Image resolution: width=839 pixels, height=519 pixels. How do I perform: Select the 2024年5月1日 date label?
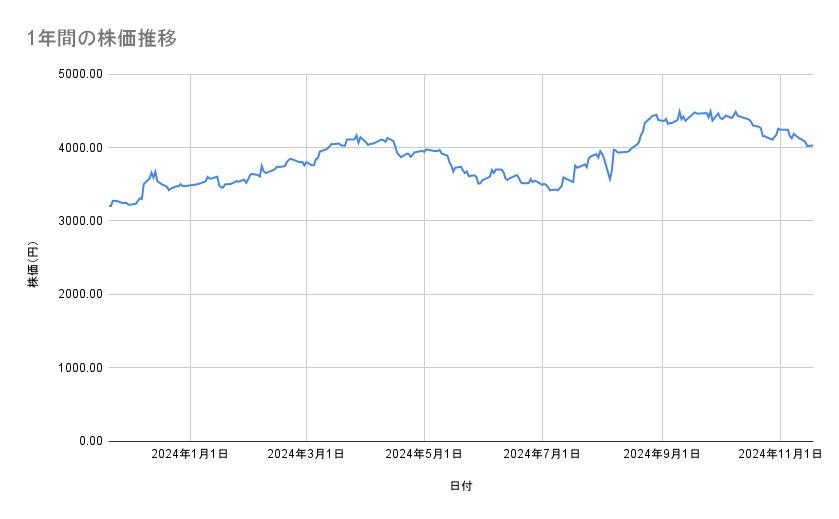click(425, 454)
